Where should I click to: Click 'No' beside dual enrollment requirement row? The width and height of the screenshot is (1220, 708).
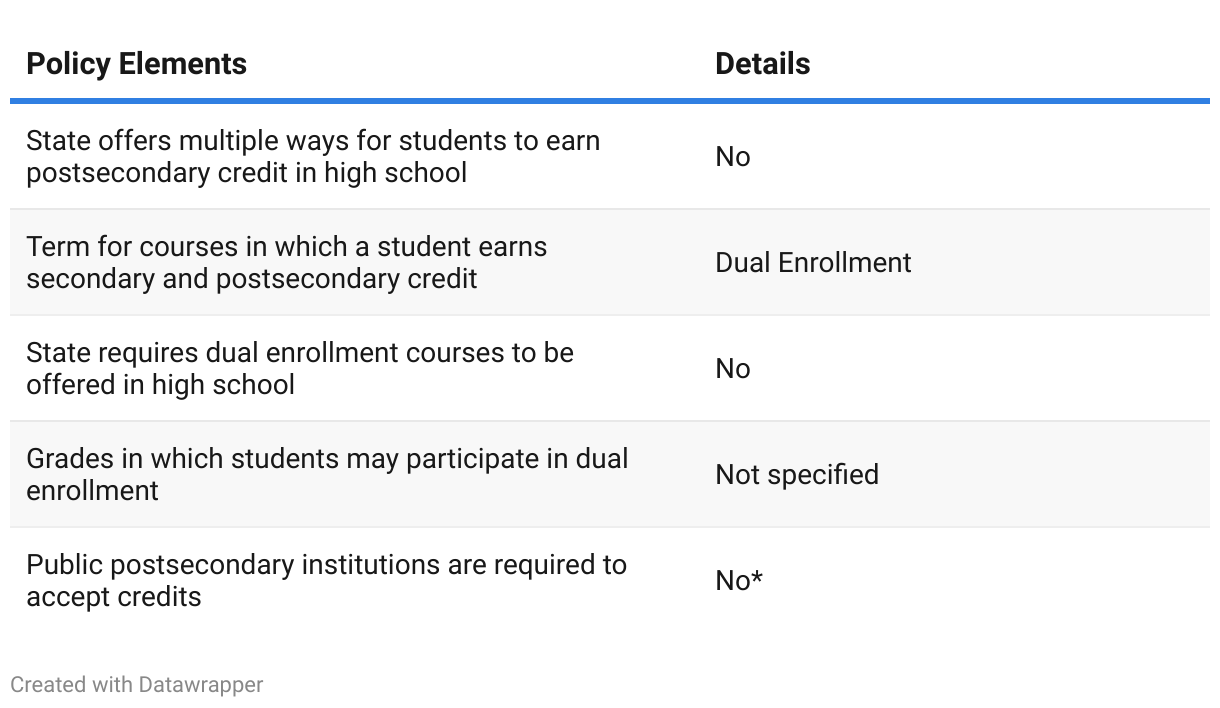[x=733, y=369]
